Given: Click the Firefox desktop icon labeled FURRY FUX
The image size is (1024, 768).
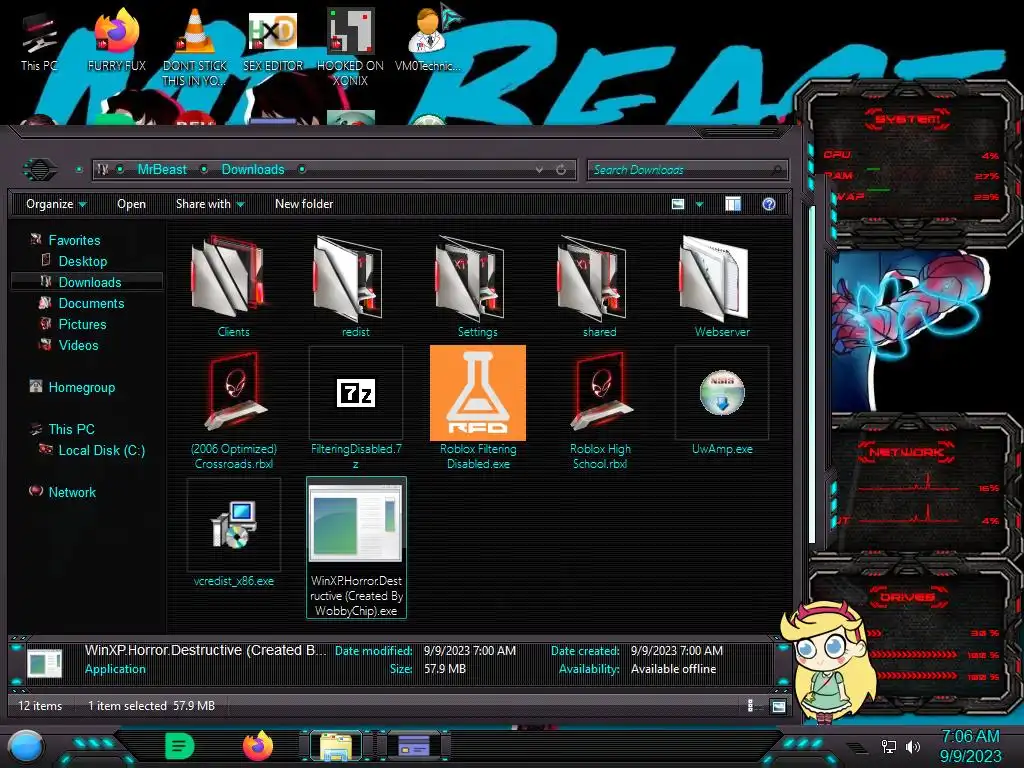Looking at the screenshot, I should 116,39.
